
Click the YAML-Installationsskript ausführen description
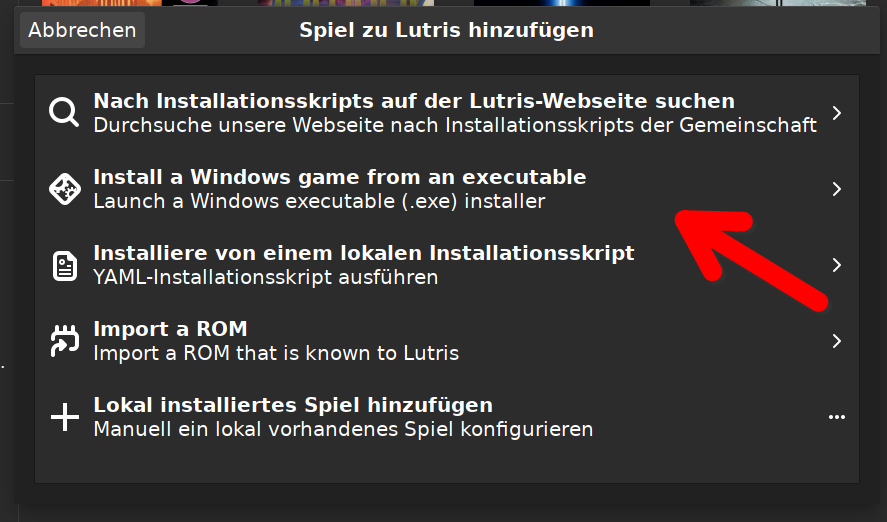265,277
